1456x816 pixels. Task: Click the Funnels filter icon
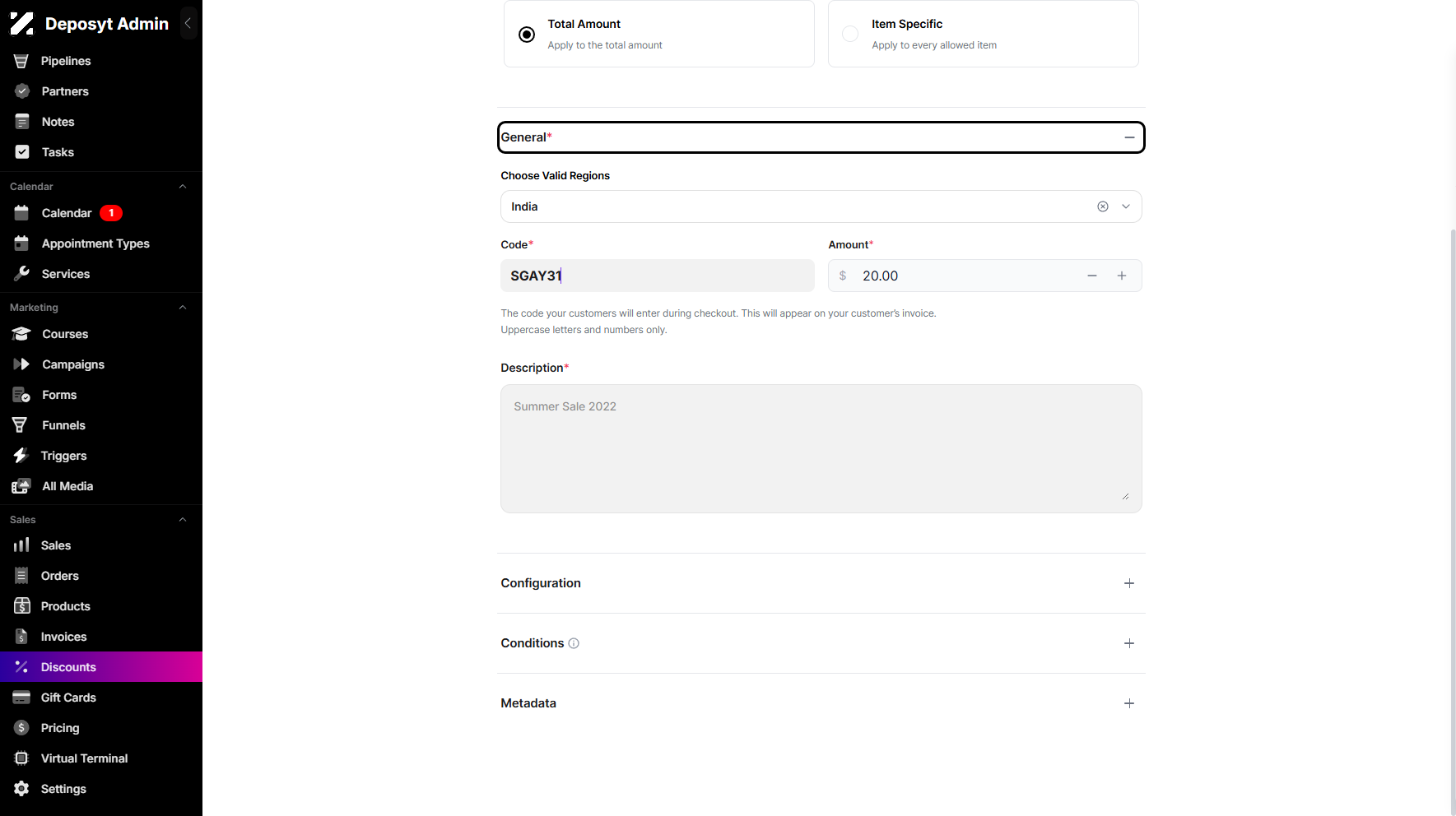[20, 425]
